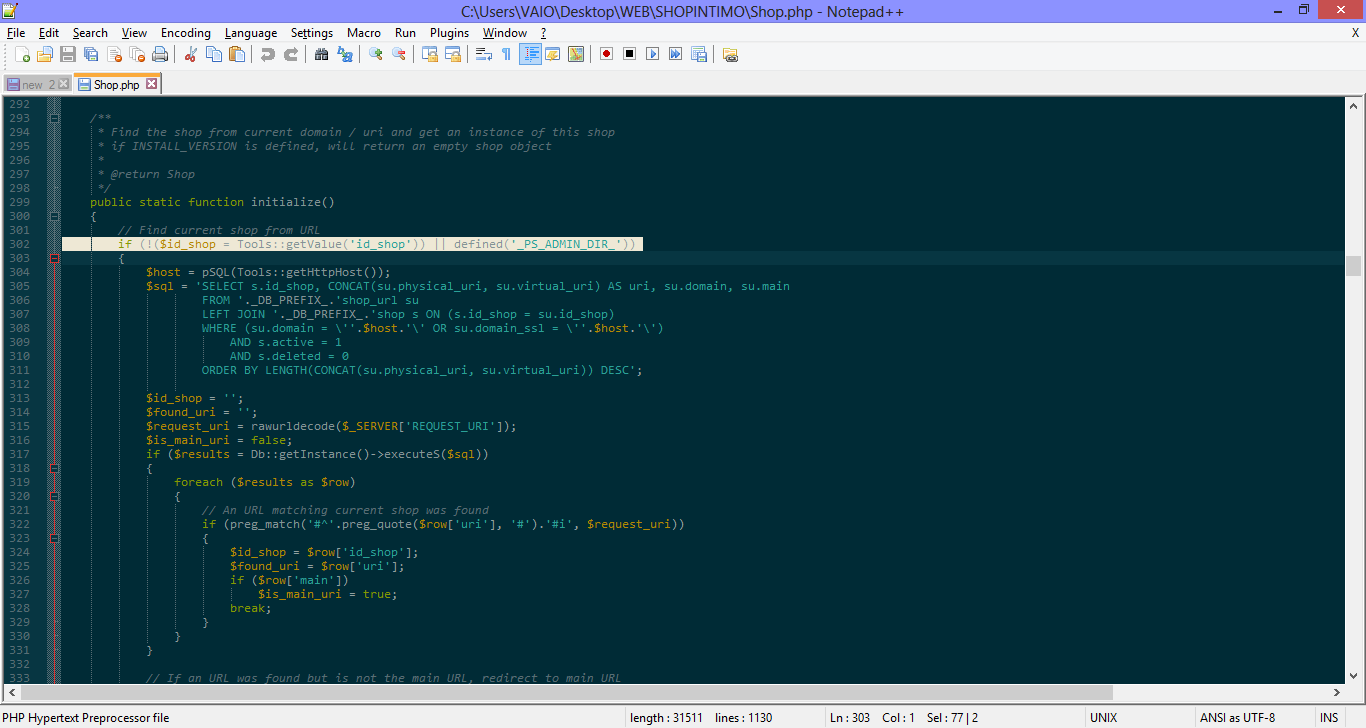Collapse the foreach fold marker at line 320
Viewport: 1366px width, 728px height.
(55, 496)
